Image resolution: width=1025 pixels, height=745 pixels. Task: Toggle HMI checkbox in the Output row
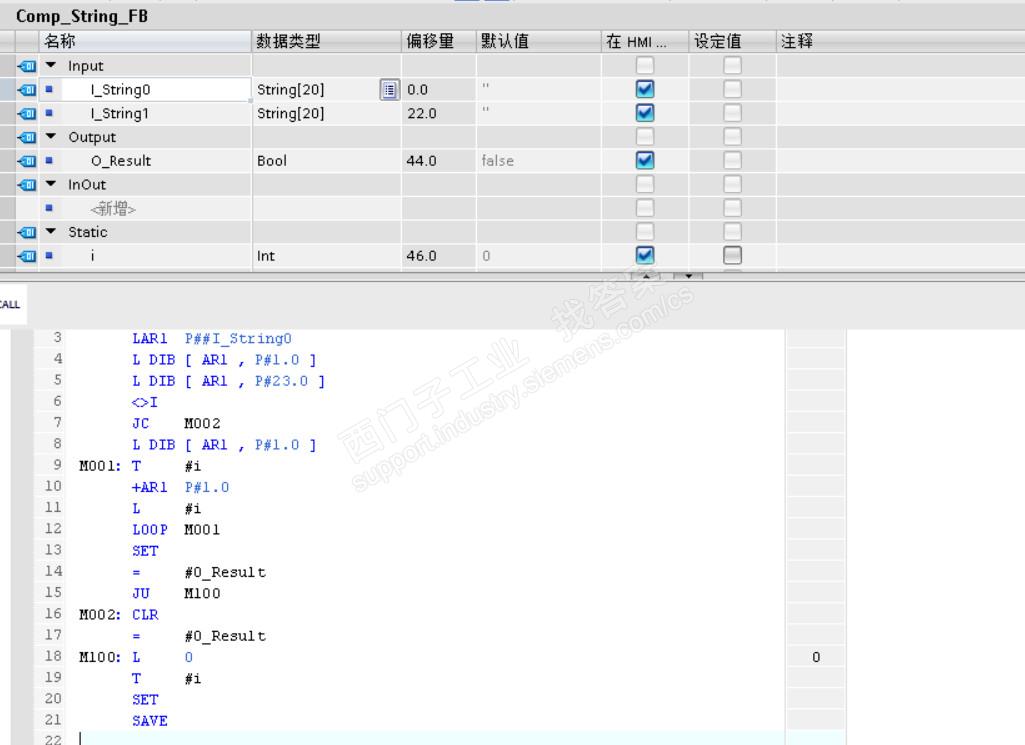point(645,137)
